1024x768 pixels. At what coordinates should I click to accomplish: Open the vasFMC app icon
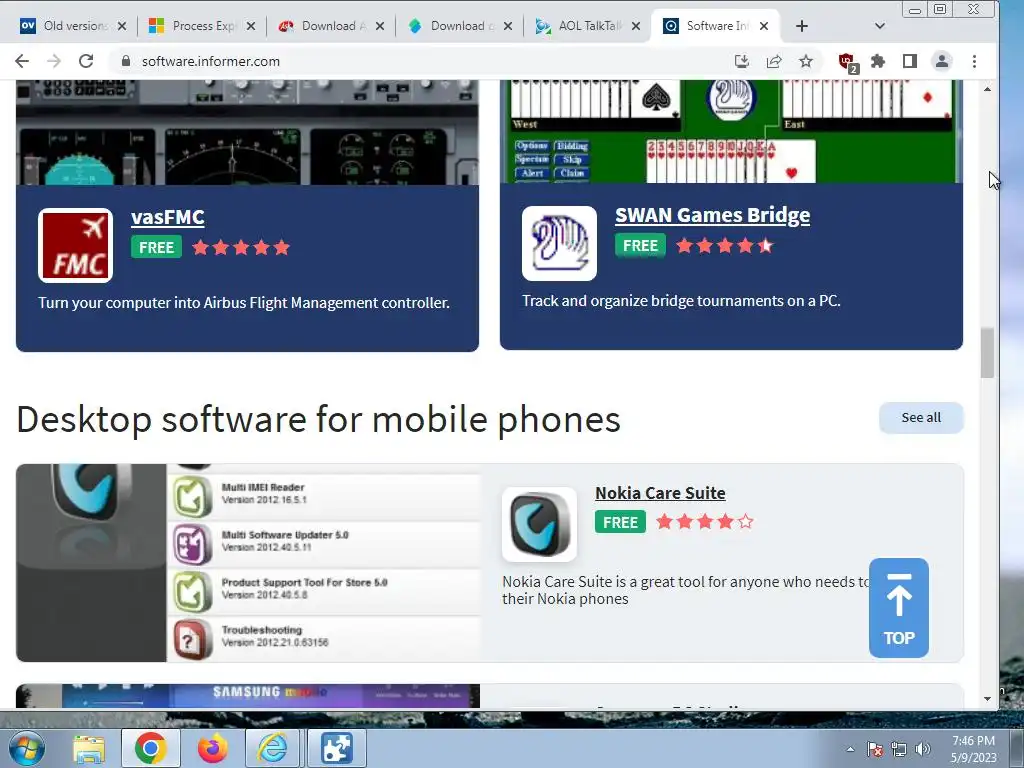click(75, 246)
